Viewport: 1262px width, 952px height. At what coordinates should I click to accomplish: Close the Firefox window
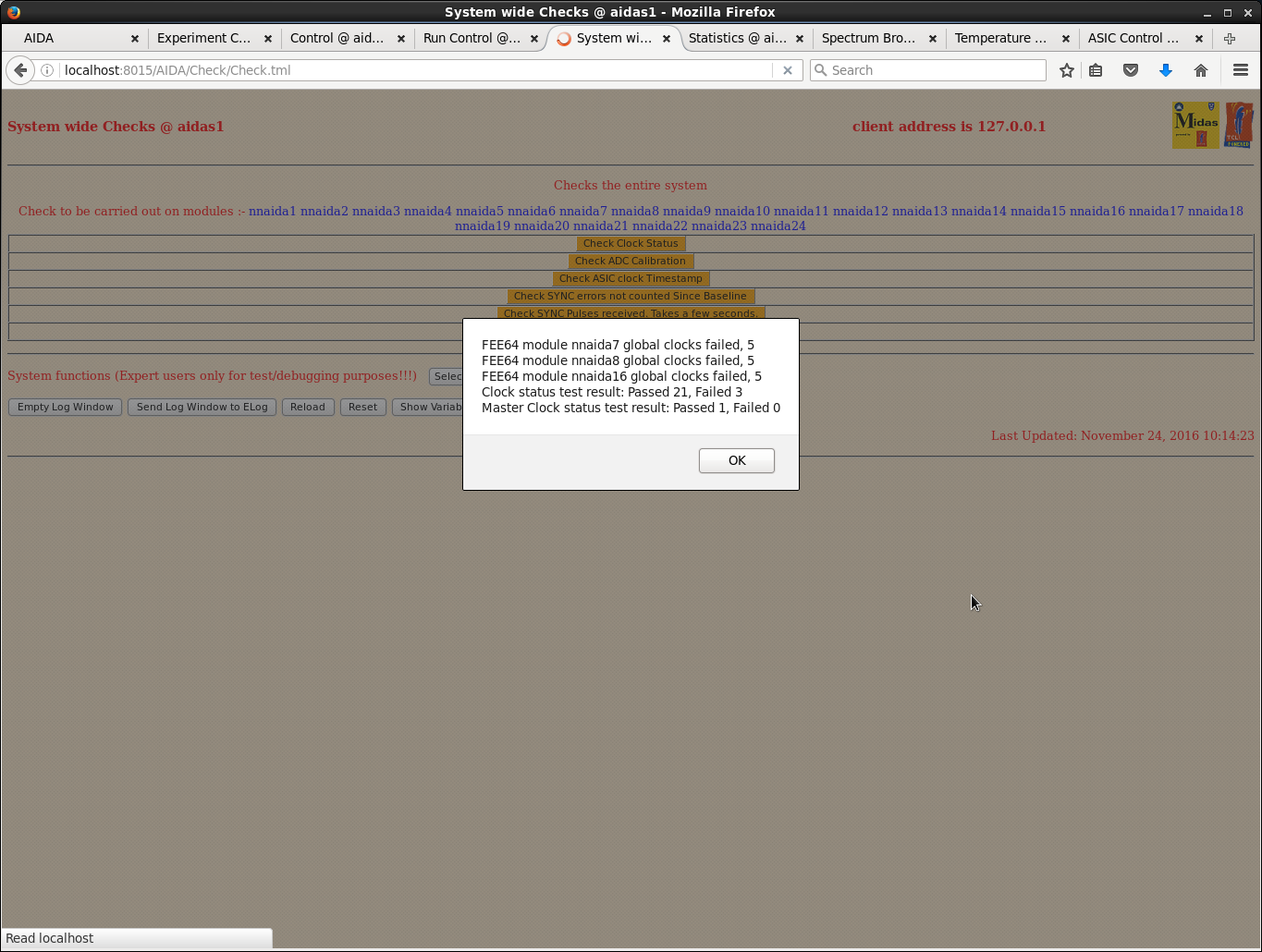(1248, 13)
